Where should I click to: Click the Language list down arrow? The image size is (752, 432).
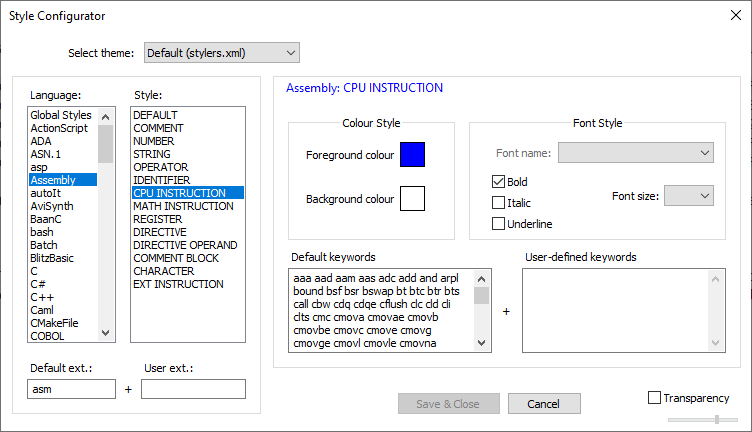[106, 333]
